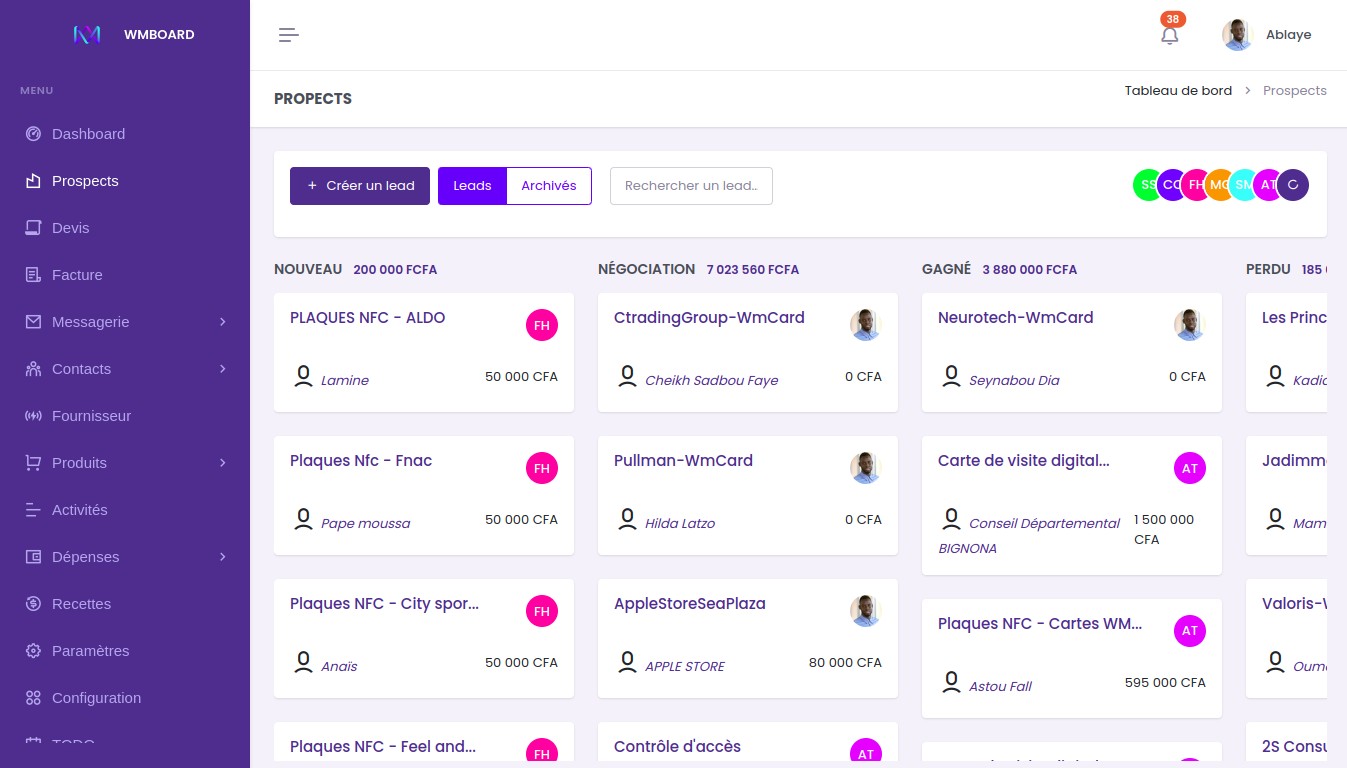Viewport: 1347px width, 768px height.
Task: Click the Activités list icon
Action: pyautogui.click(x=33, y=510)
